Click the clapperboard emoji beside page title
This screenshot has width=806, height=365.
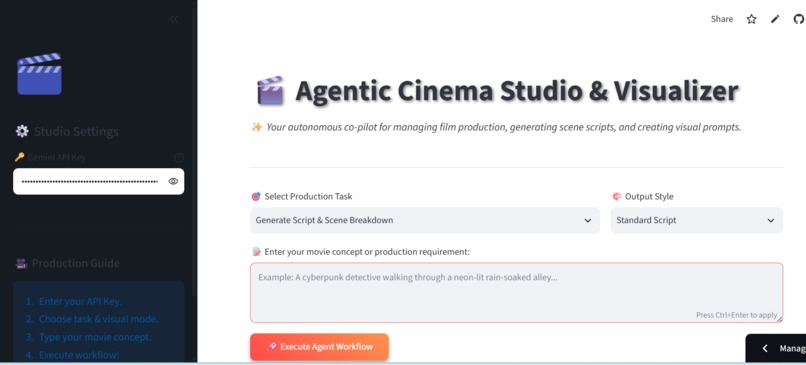(270, 91)
